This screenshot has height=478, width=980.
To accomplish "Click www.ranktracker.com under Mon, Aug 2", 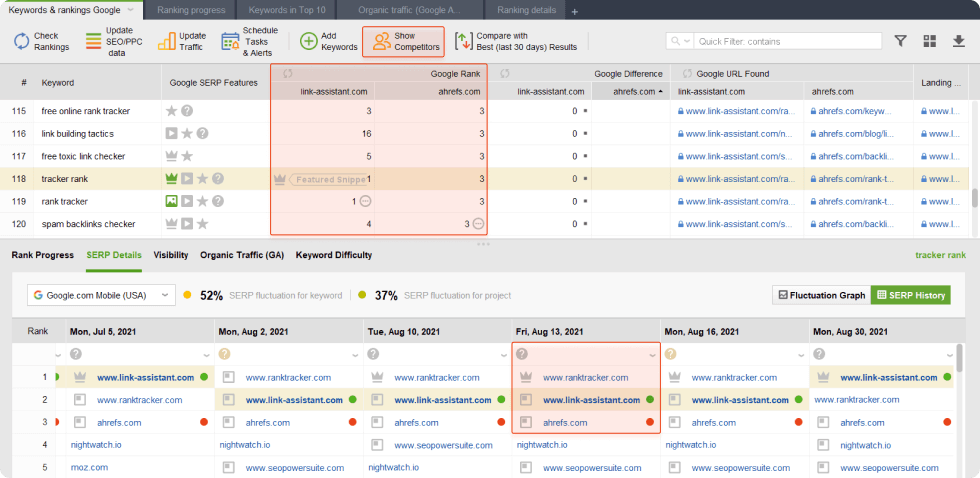I will click(x=288, y=377).
